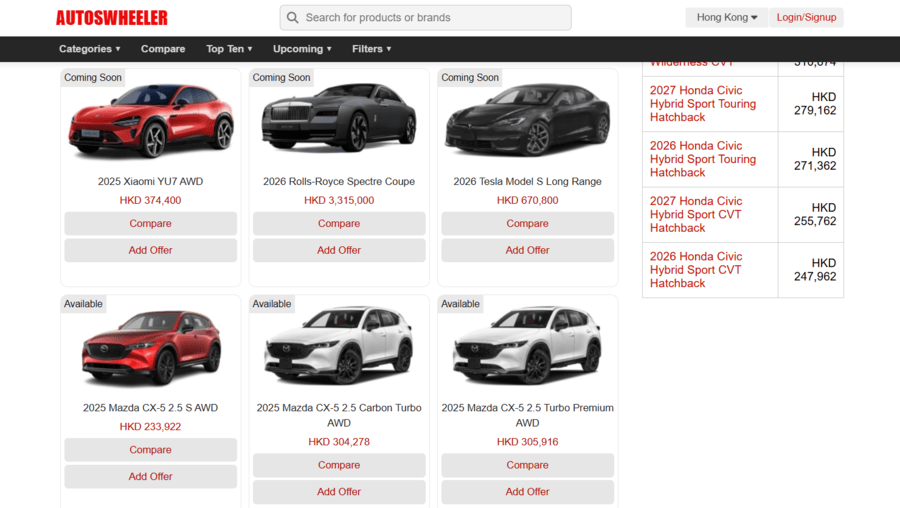Expand the Categories menu
Image resolution: width=900 pixels, height=508 pixels.
[90, 49]
